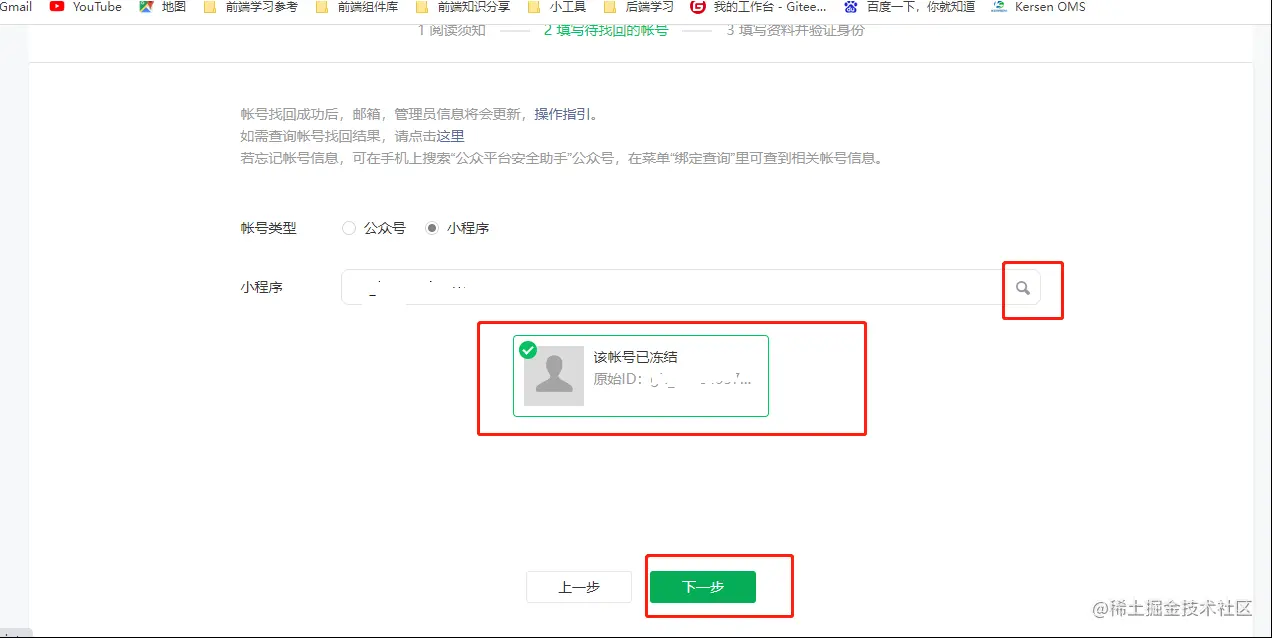Click the 帐号类型 label

(x=268, y=228)
